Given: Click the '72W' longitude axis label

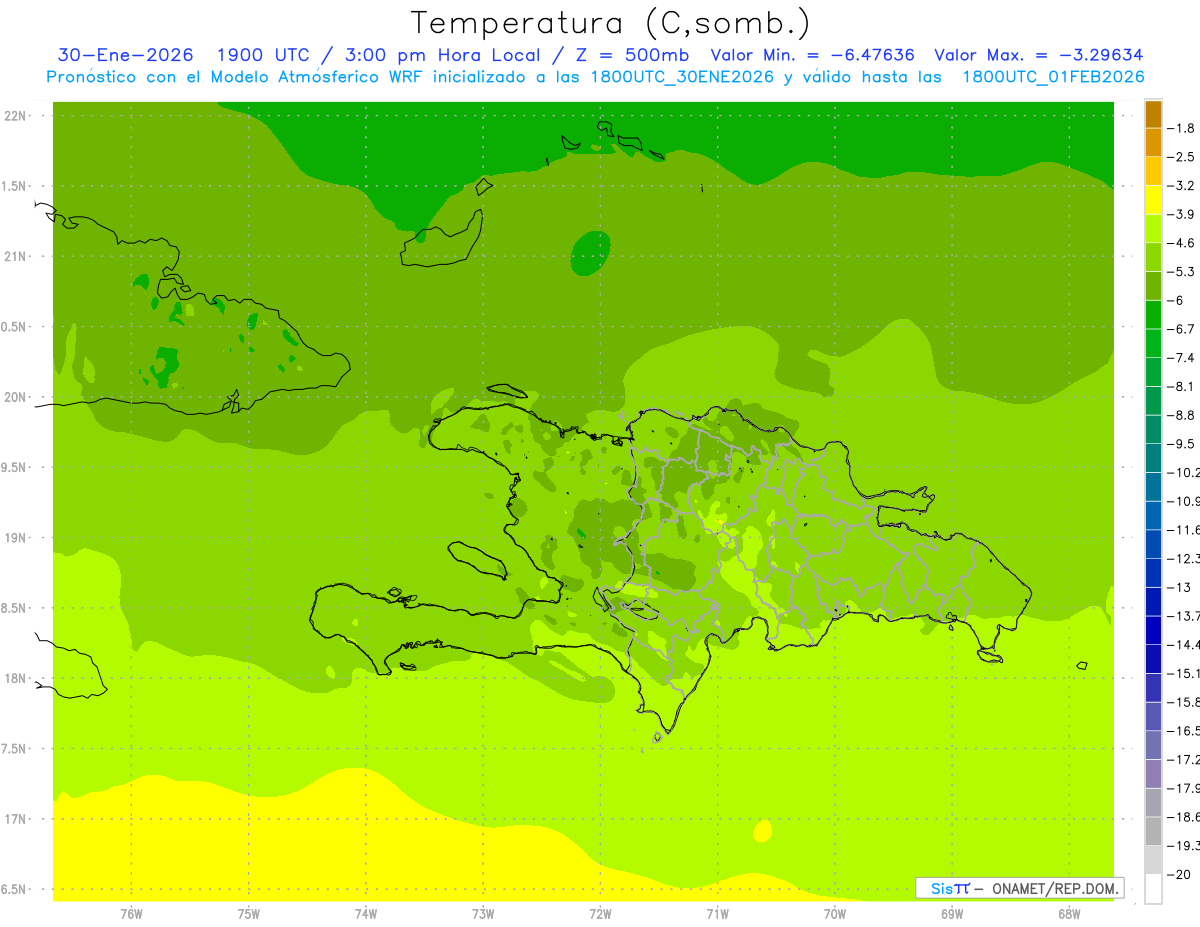Looking at the screenshot, I should tap(600, 914).
